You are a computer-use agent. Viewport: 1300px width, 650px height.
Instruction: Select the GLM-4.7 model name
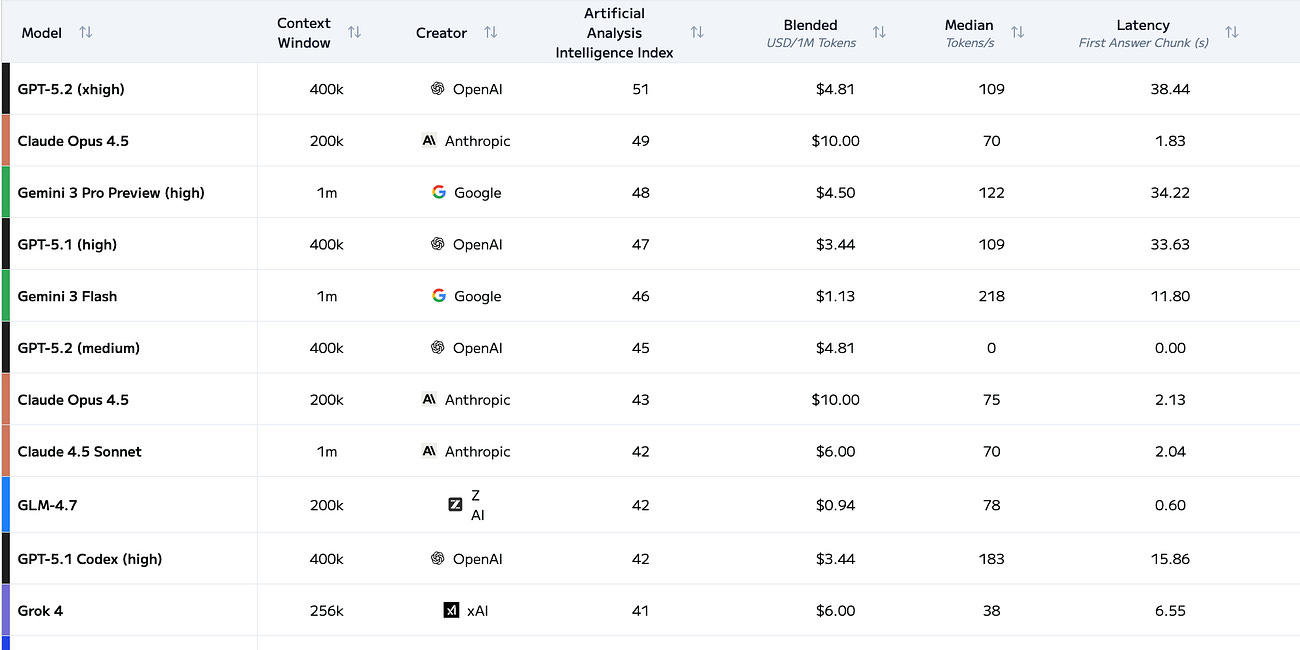[x=47, y=505]
